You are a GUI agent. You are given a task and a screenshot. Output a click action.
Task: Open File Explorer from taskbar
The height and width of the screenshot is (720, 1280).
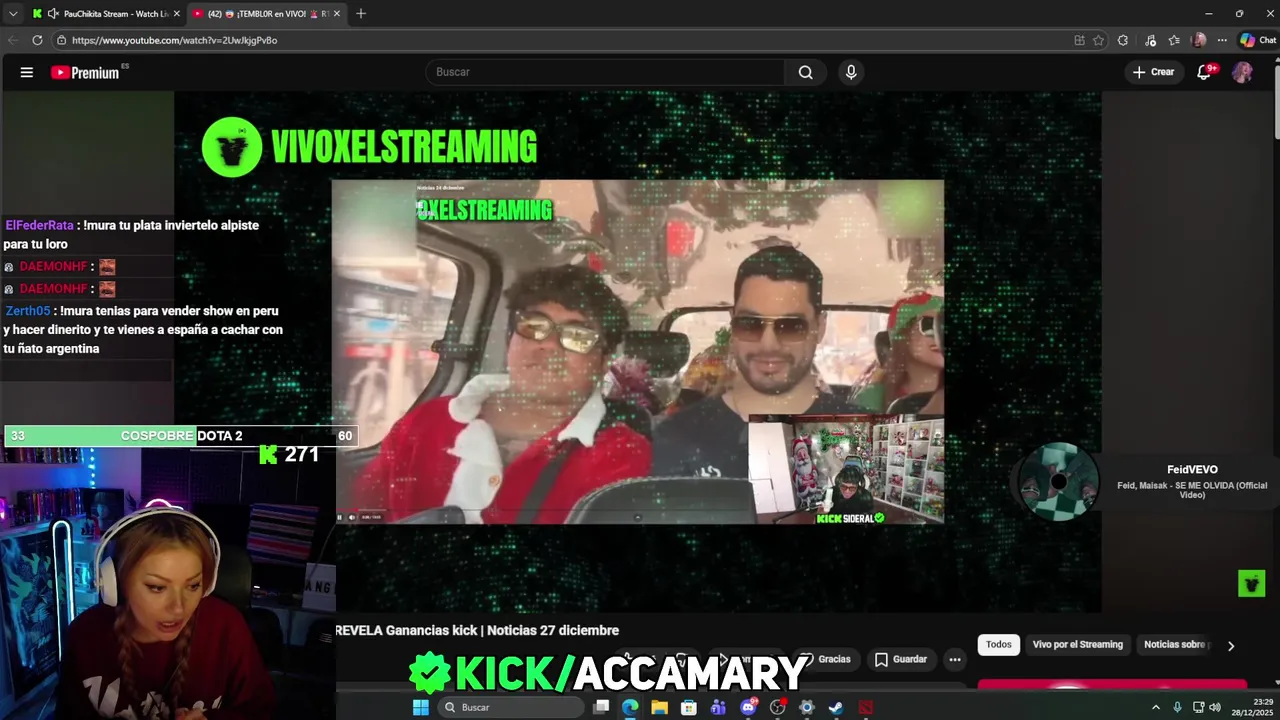click(659, 707)
